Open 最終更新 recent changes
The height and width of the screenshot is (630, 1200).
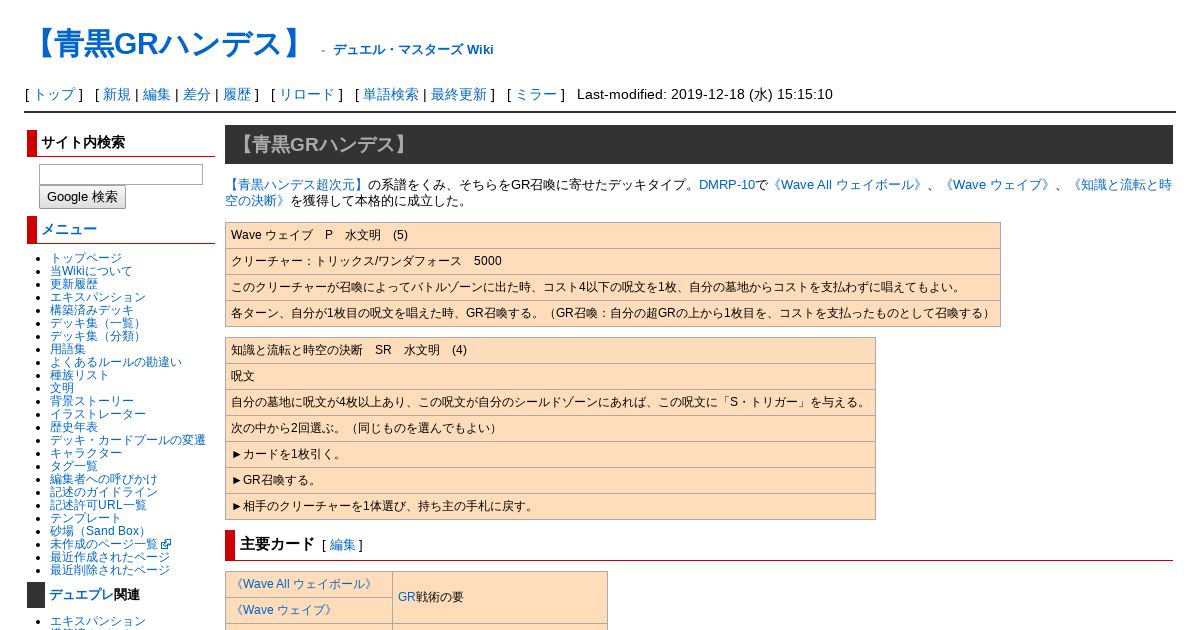coord(459,94)
